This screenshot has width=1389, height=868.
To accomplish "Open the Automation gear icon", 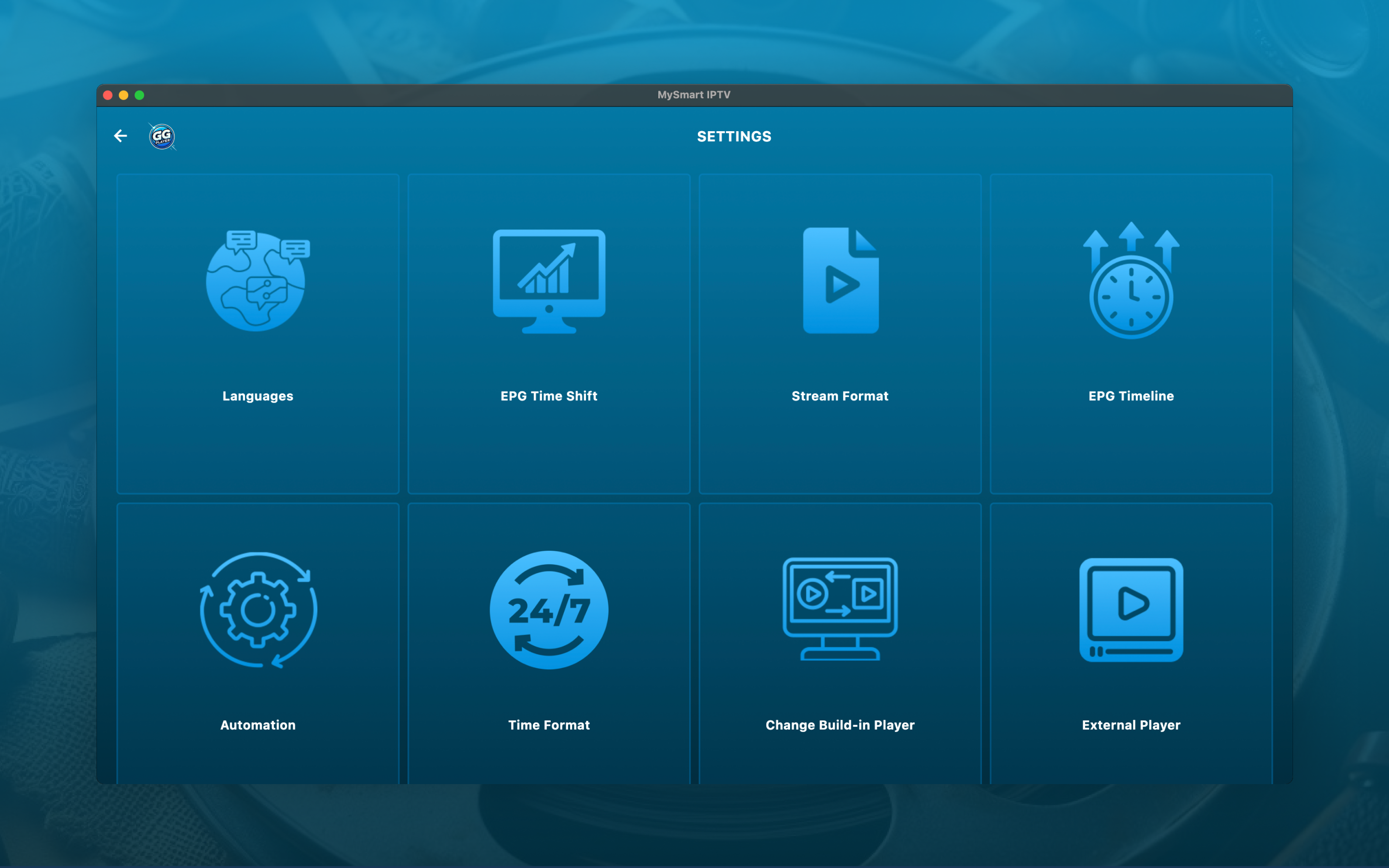I will 258,610.
